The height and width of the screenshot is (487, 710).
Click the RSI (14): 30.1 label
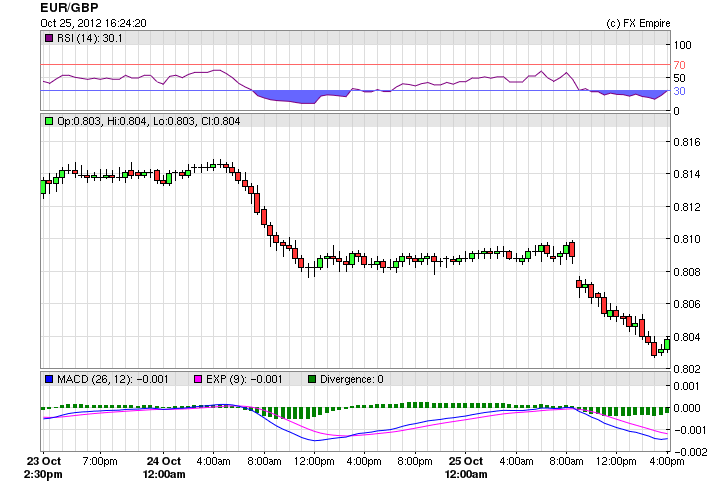(90, 38)
